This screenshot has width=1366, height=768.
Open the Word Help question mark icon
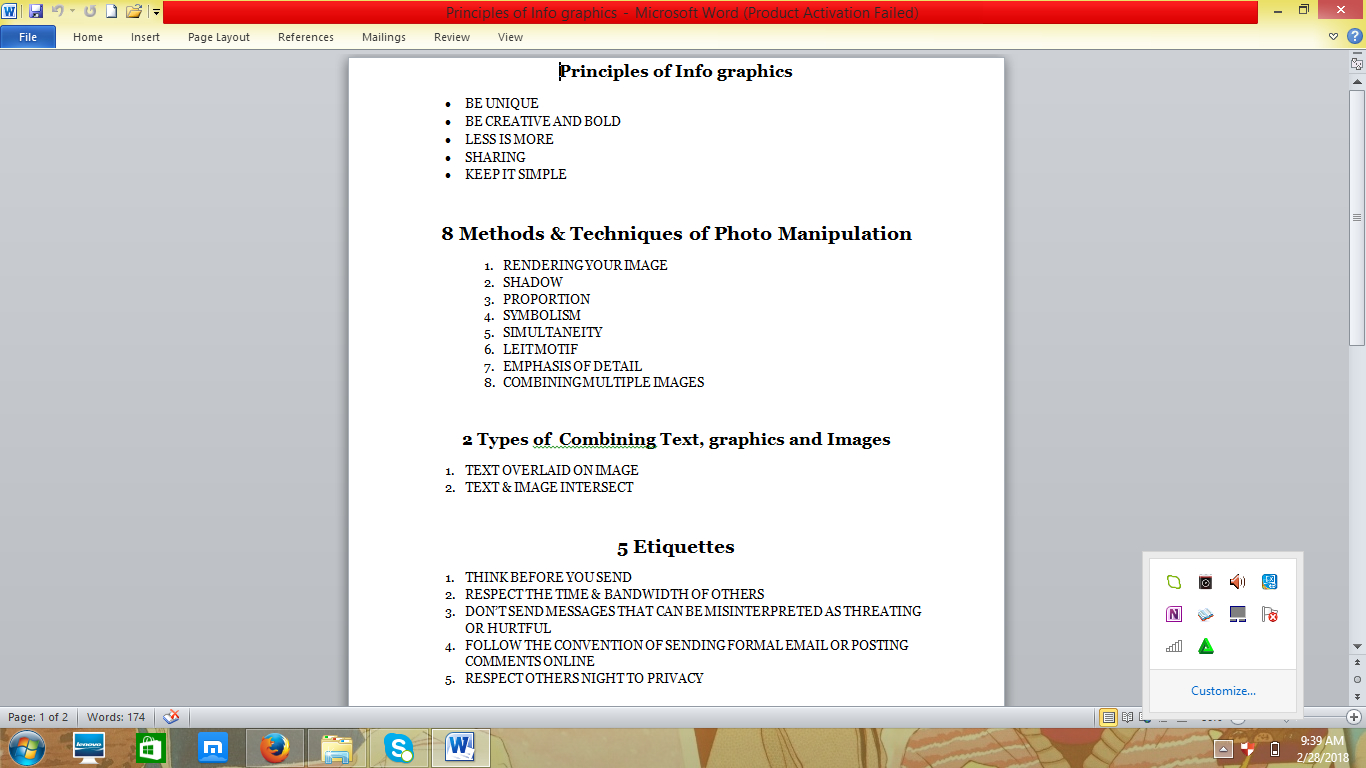pyautogui.click(x=1355, y=37)
